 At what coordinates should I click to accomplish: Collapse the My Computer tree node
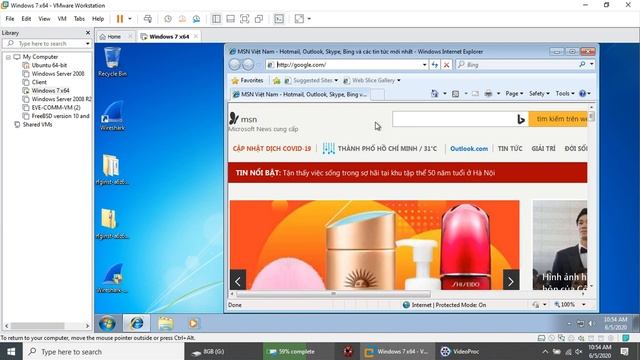point(8,57)
